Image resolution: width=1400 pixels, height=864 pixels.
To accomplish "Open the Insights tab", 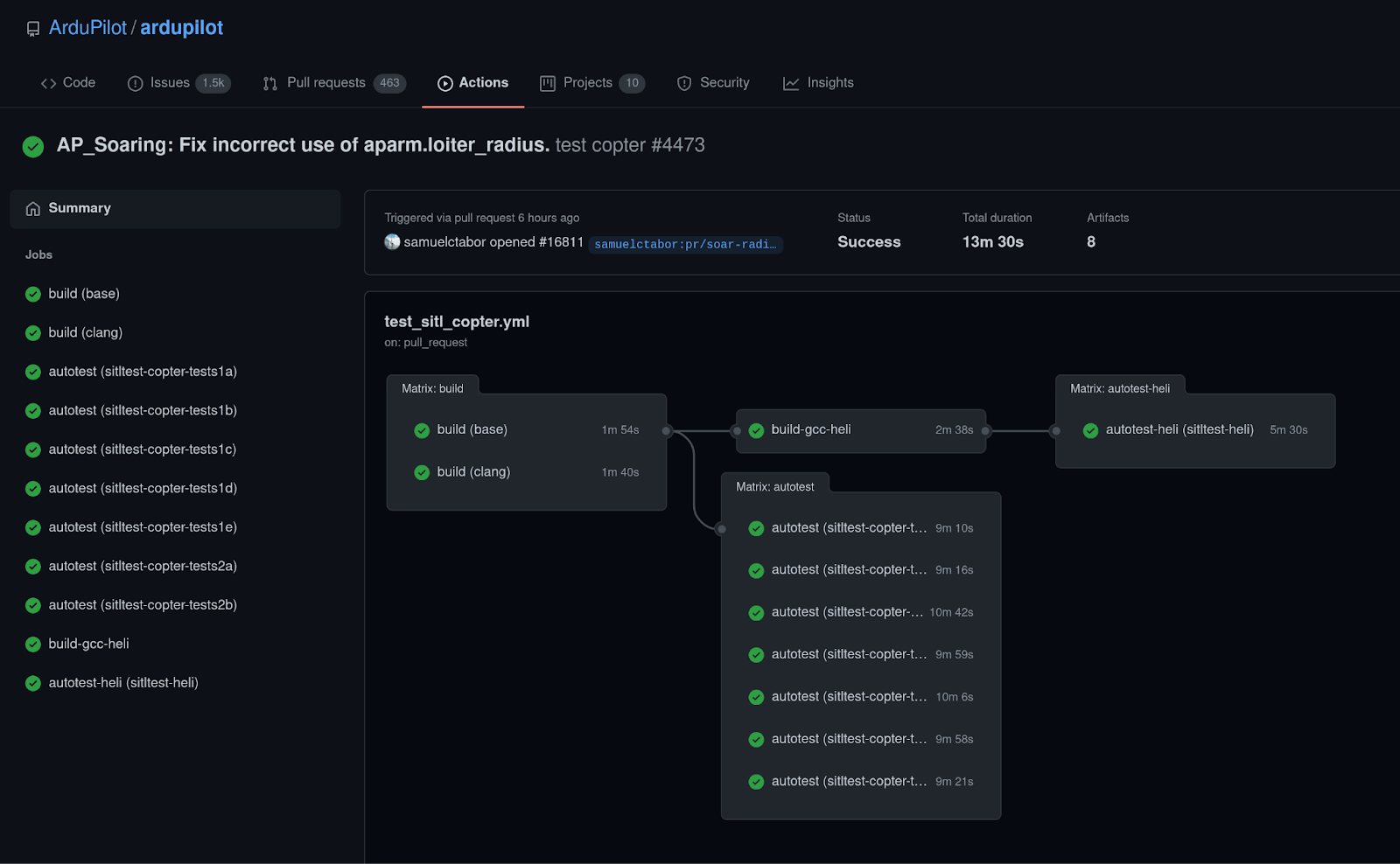I will [819, 83].
